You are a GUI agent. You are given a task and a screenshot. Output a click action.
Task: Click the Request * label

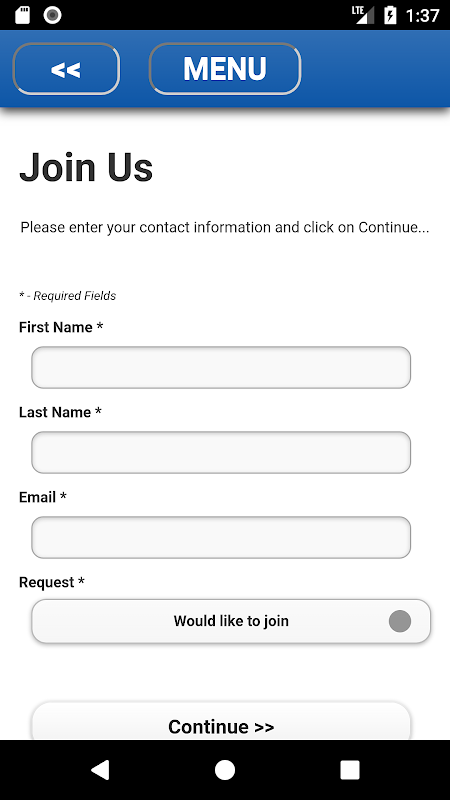pos(52,582)
